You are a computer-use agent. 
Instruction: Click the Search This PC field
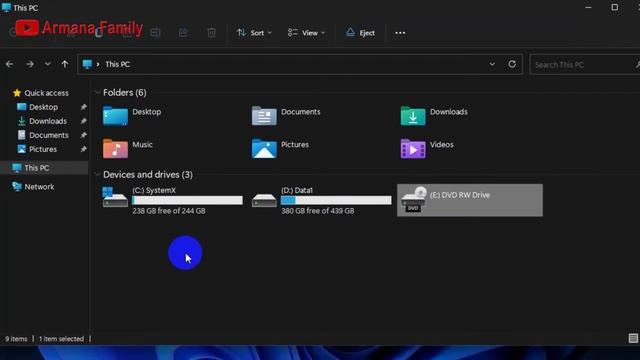click(x=584, y=64)
